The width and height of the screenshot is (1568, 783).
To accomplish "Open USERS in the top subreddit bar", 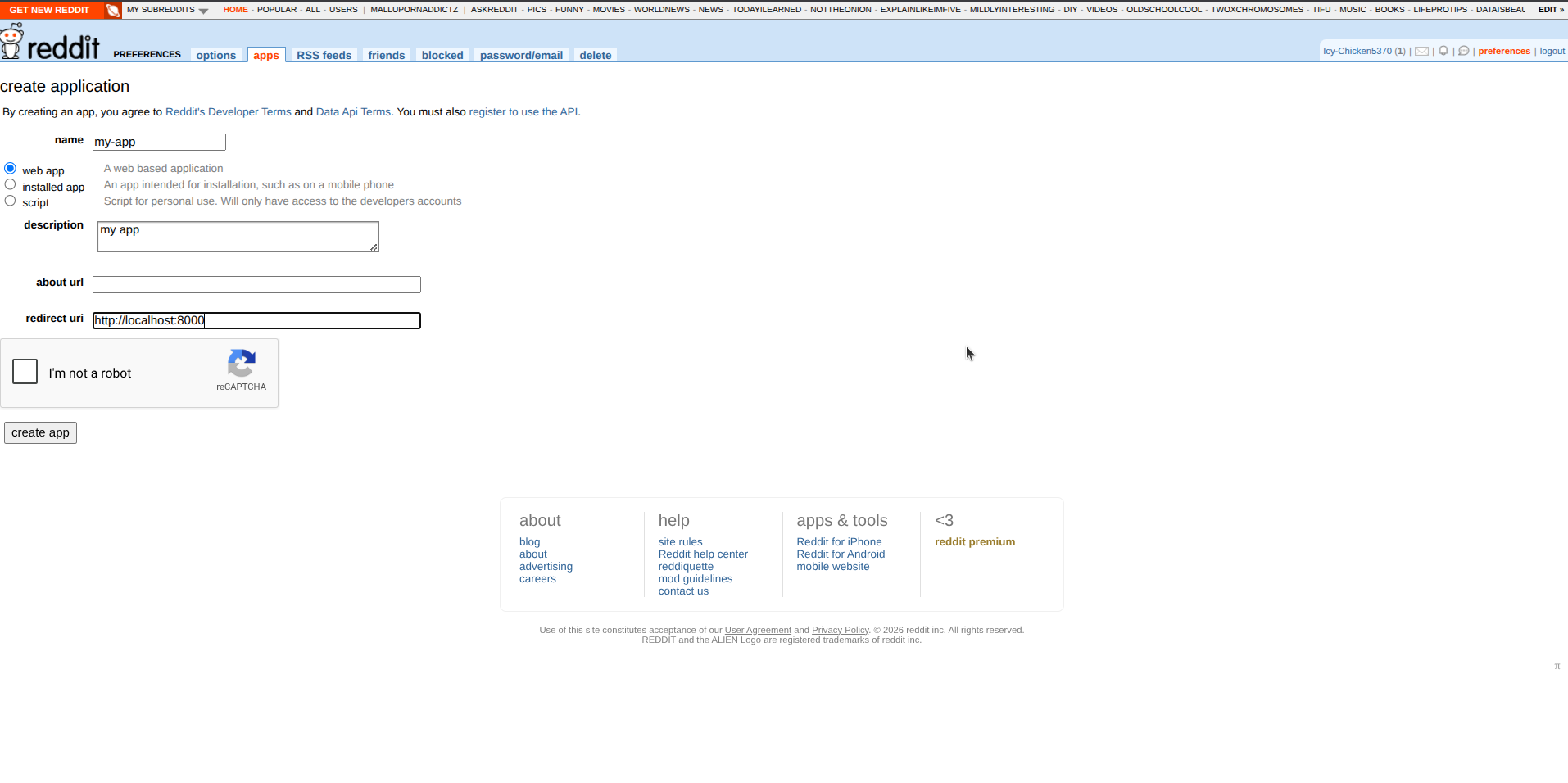I will (x=343, y=10).
